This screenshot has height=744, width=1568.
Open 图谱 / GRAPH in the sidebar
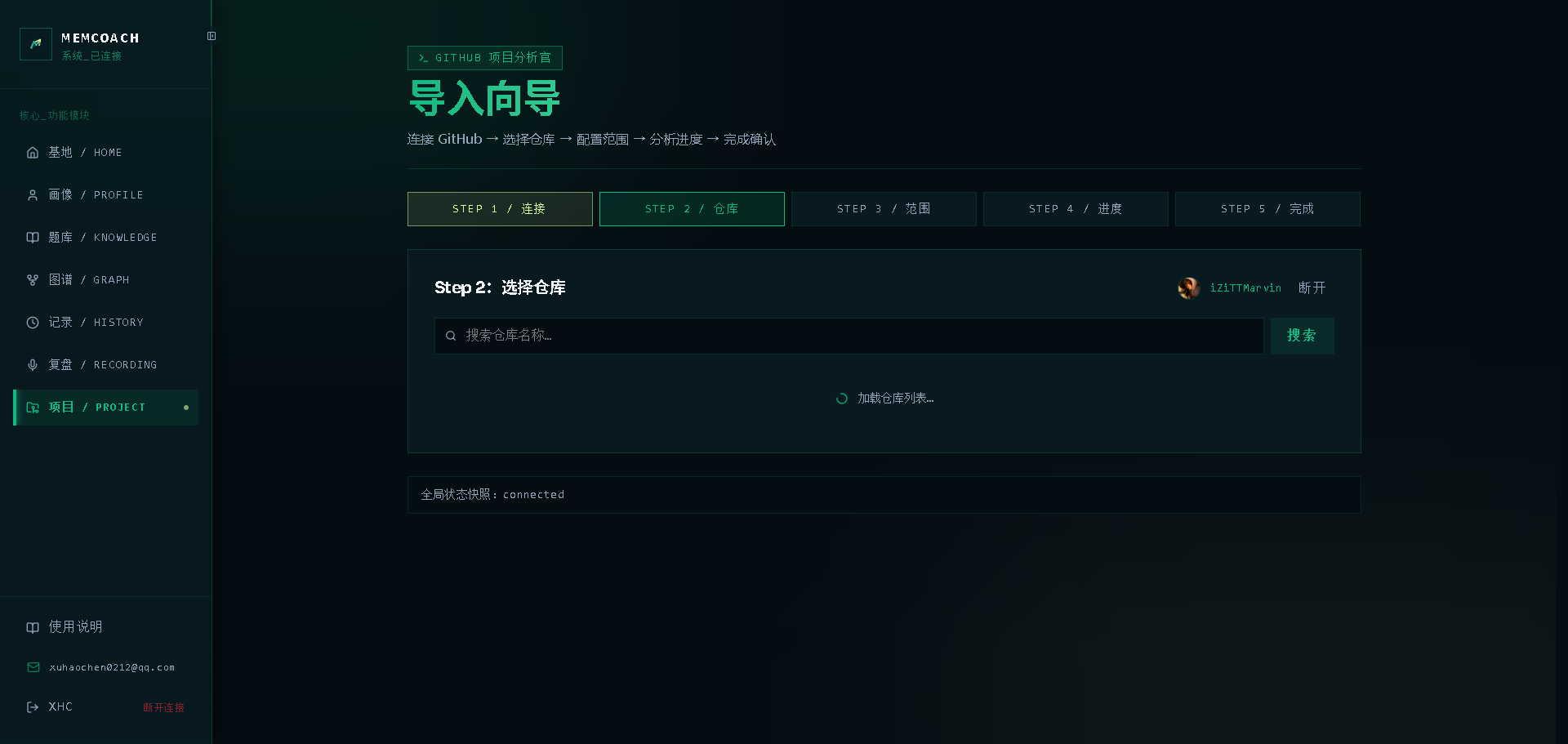[106, 280]
